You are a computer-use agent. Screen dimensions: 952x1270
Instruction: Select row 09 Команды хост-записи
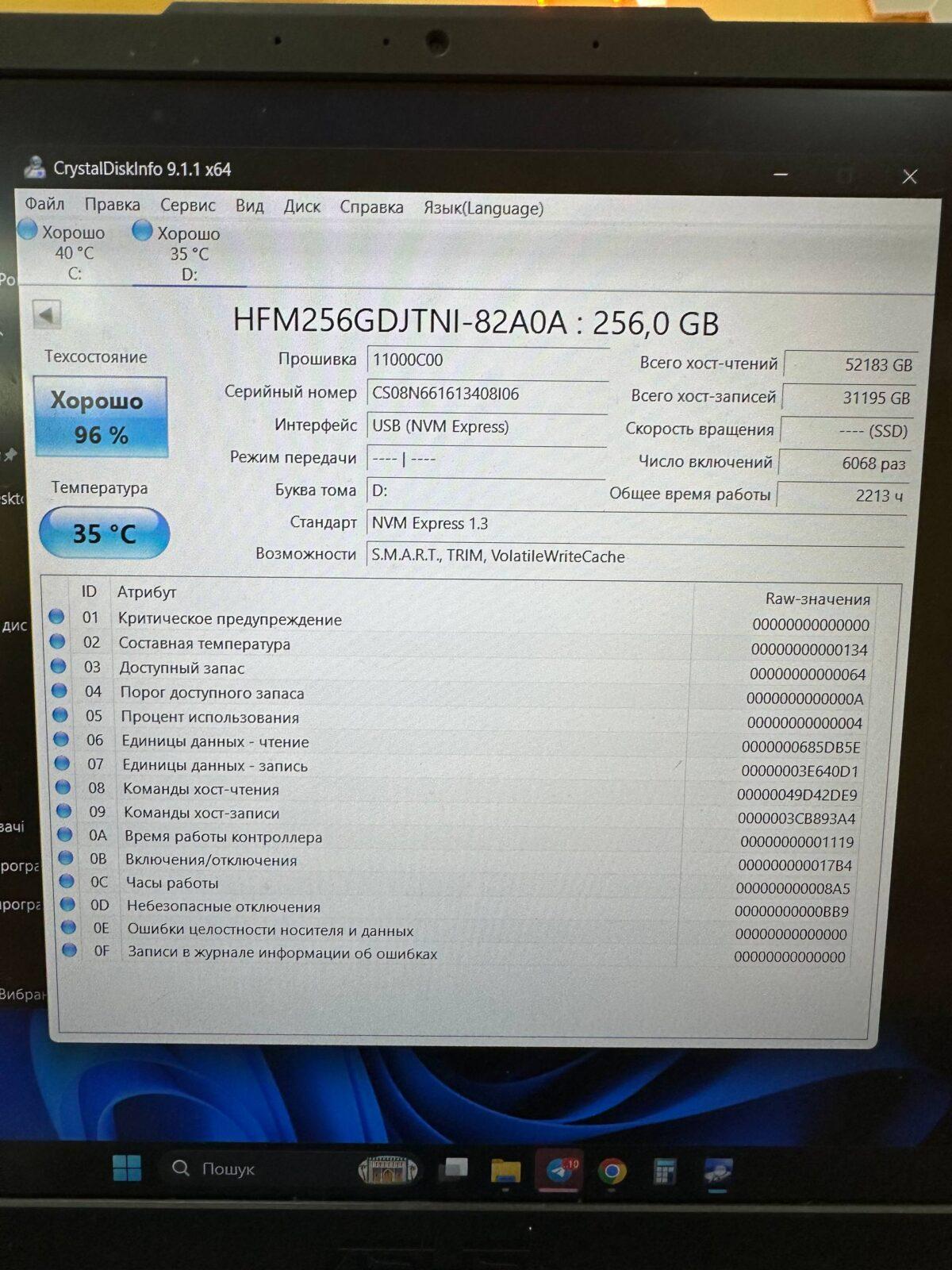(460, 814)
